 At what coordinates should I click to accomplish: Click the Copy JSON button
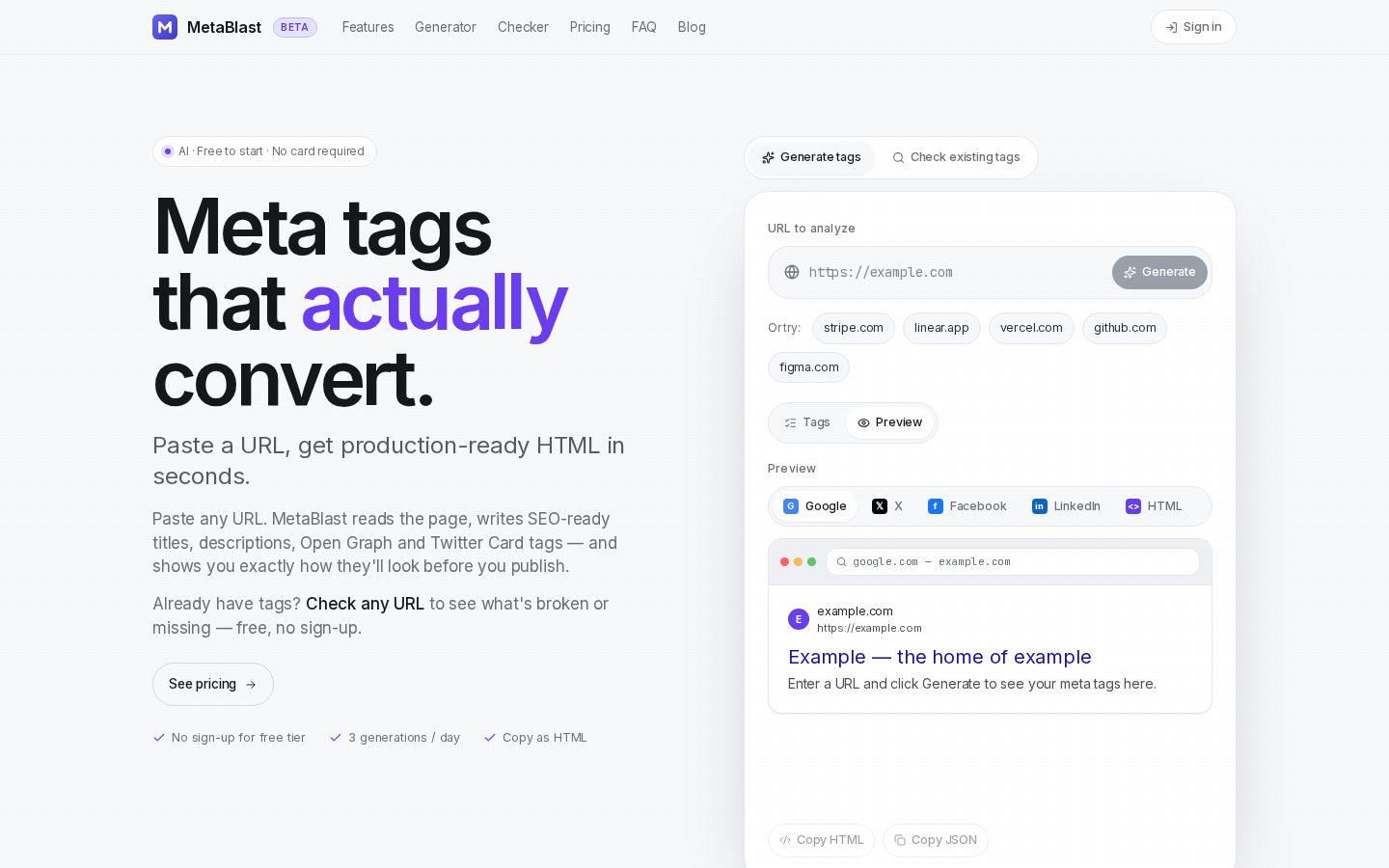(935, 840)
